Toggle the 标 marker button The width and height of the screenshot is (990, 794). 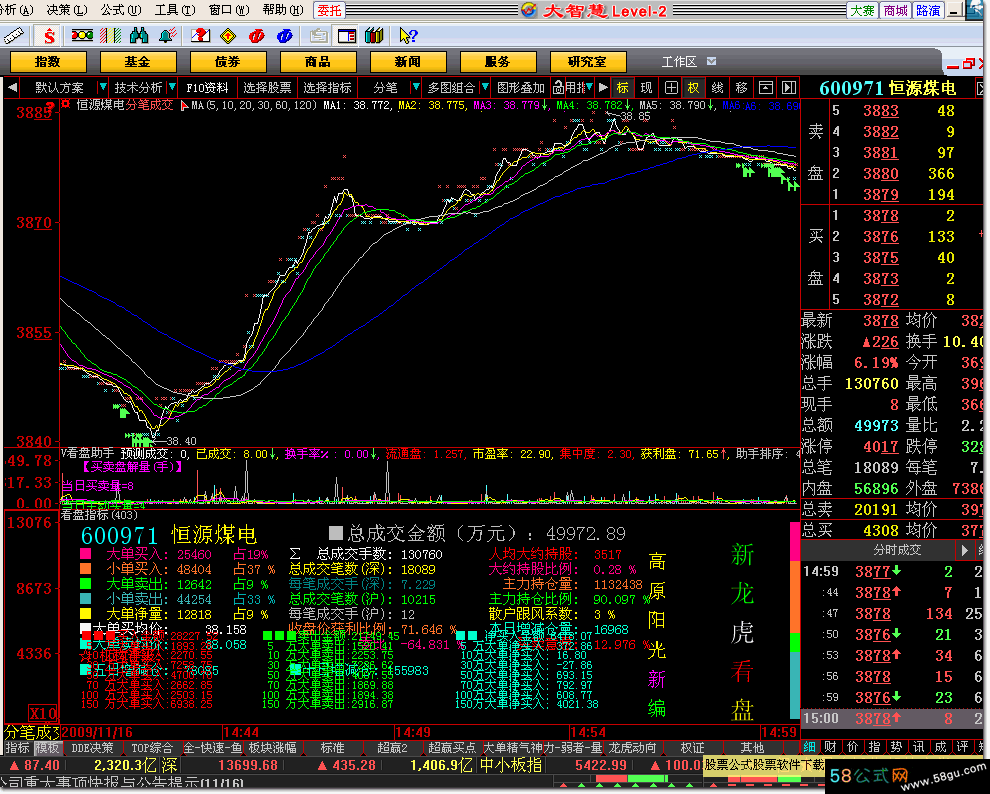(623, 87)
